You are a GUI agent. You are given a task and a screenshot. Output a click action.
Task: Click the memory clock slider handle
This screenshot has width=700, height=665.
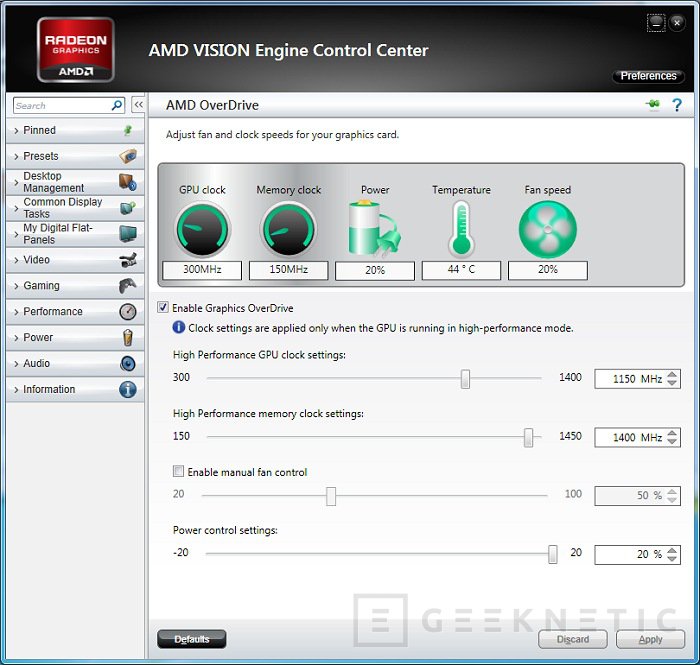click(x=528, y=437)
